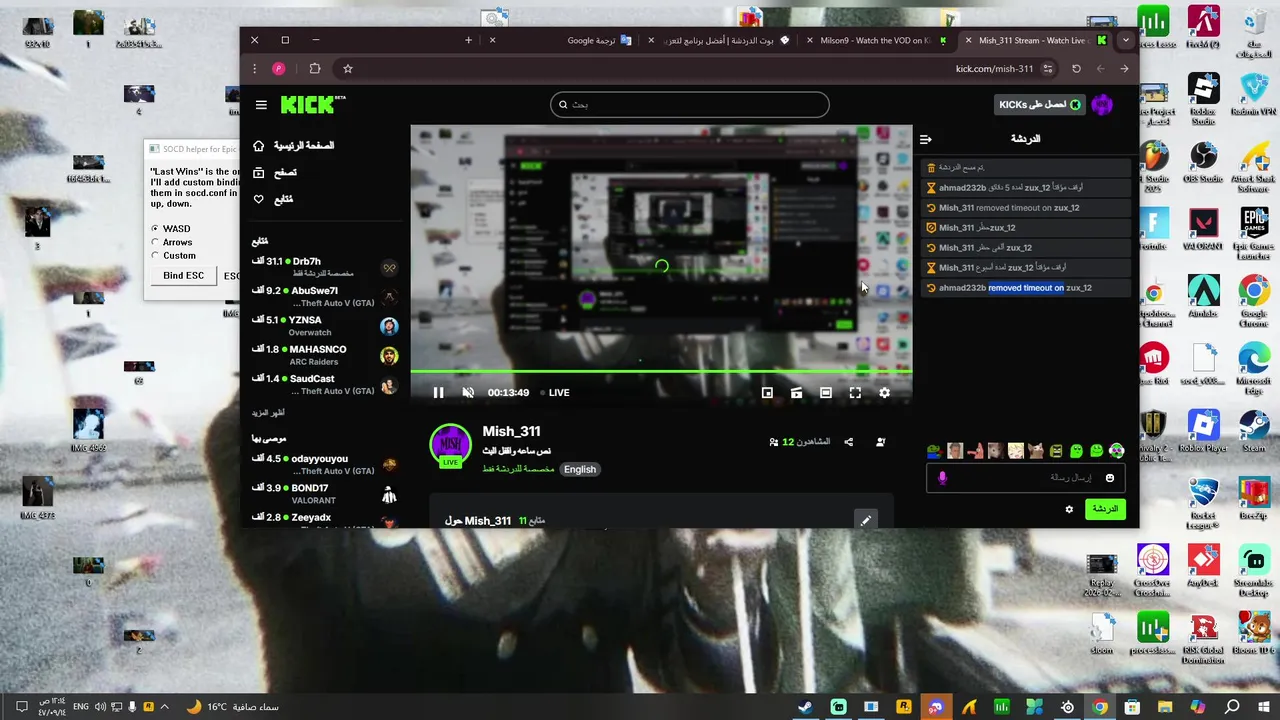Show hidden system tray icons
The image size is (1280, 720).
click(165, 707)
